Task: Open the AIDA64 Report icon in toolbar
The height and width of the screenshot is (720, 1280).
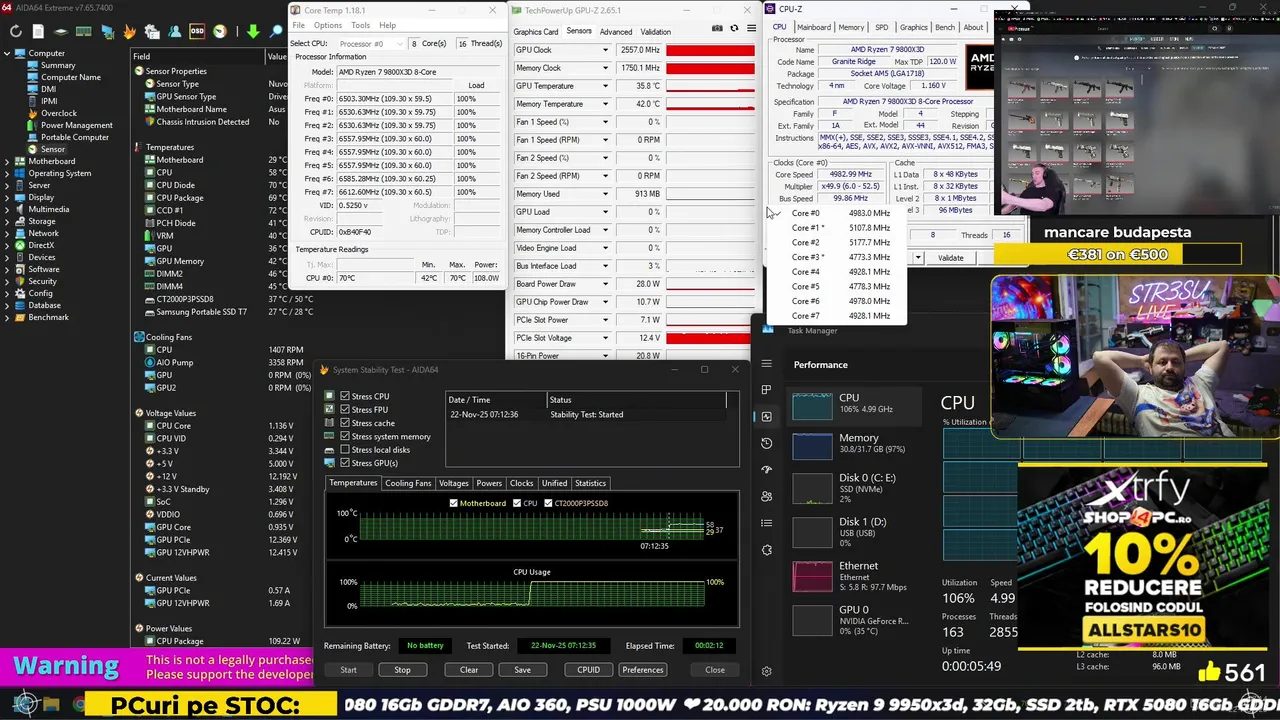Action: (38, 31)
